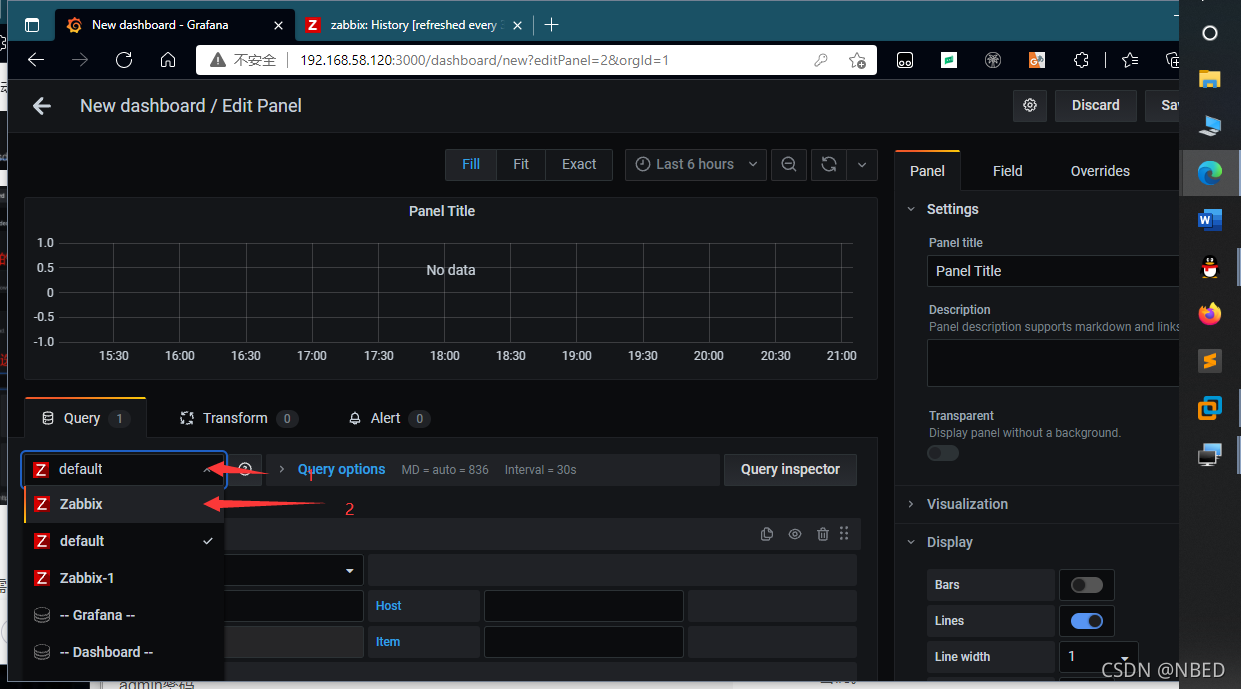Choose -- Grafana -- data source
This screenshot has width=1241, height=689.
tap(124, 615)
